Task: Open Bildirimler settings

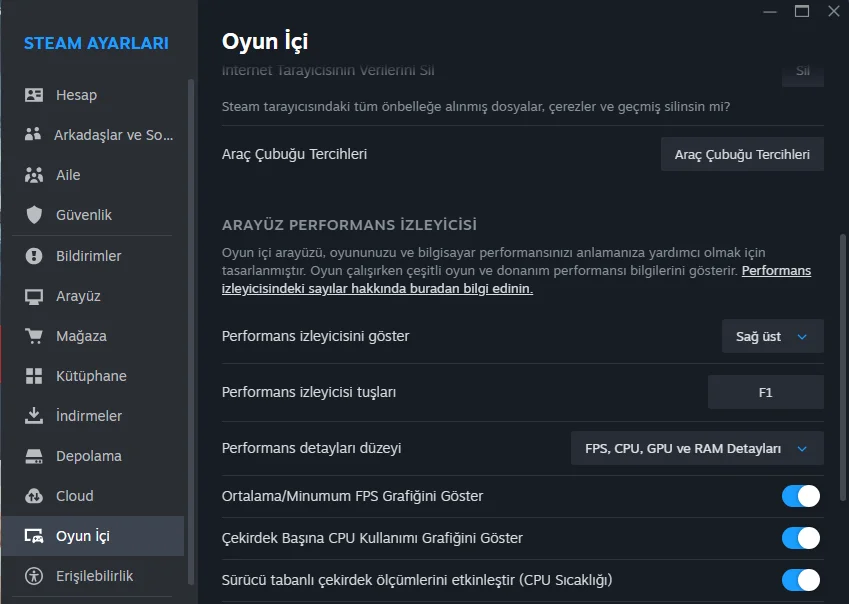Action: [x=93, y=255]
